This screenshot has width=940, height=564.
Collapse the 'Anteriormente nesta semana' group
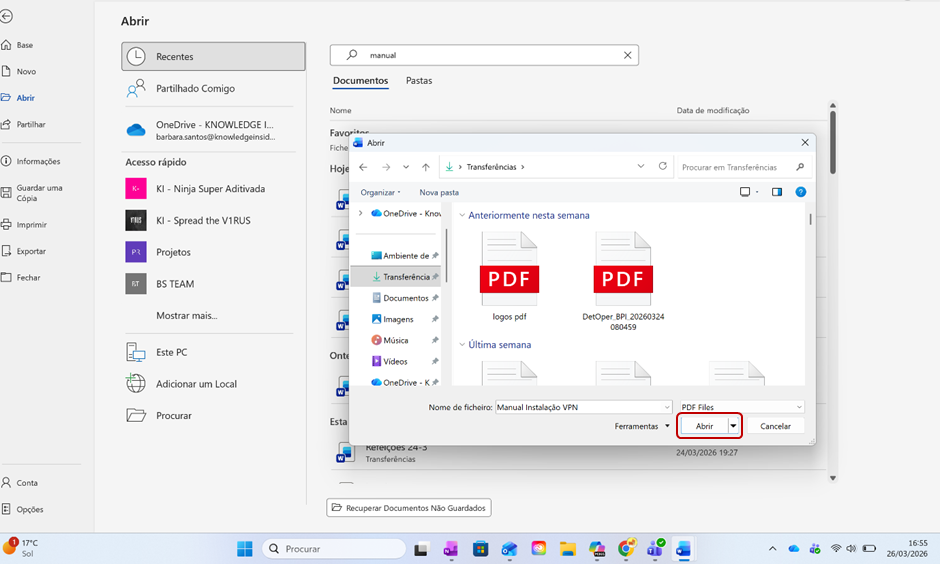point(462,215)
